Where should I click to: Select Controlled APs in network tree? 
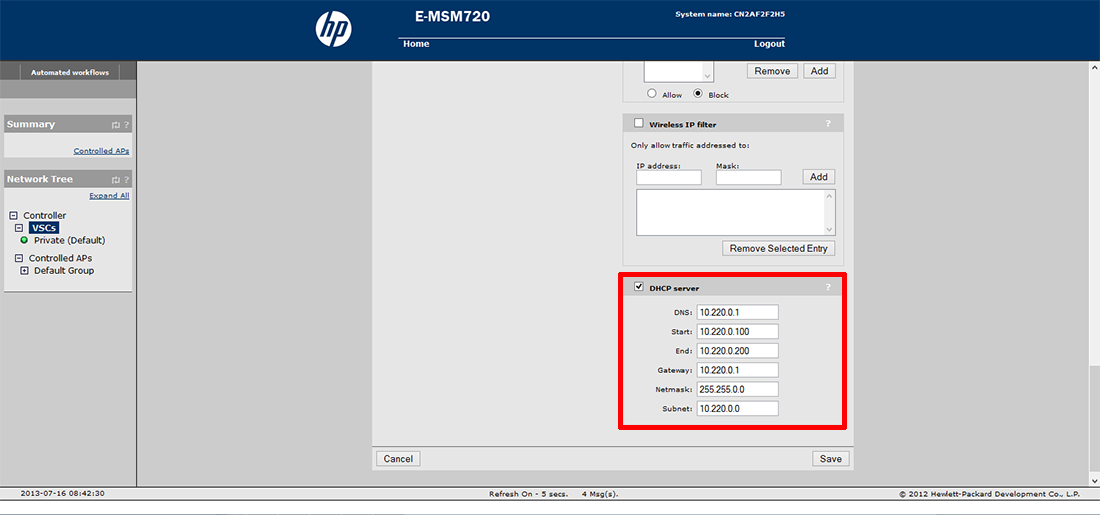click(x=60, y=258)
